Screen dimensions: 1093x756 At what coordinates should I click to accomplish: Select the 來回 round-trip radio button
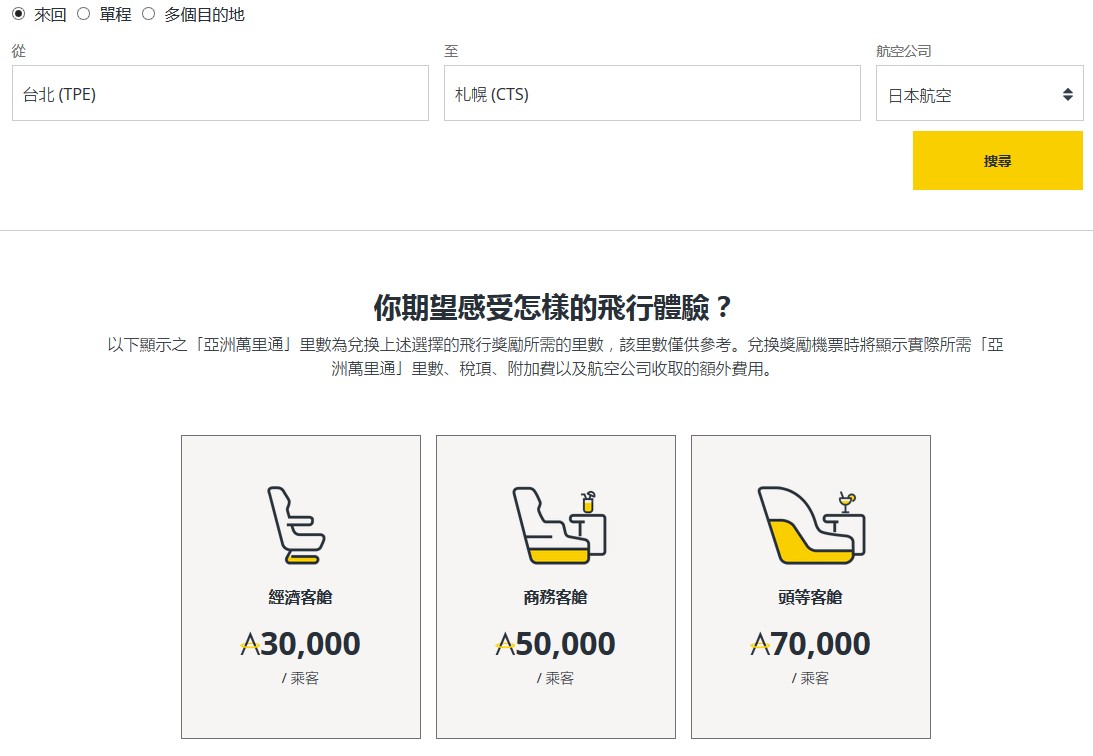19,14
